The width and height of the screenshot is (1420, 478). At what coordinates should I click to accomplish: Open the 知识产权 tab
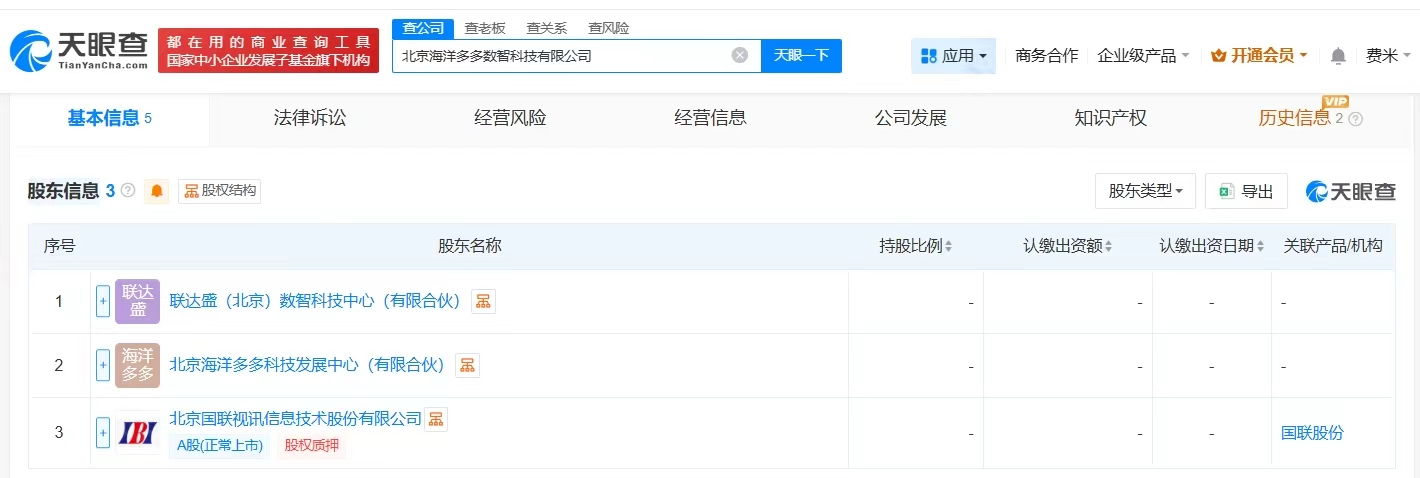(x=1110, y=118)
